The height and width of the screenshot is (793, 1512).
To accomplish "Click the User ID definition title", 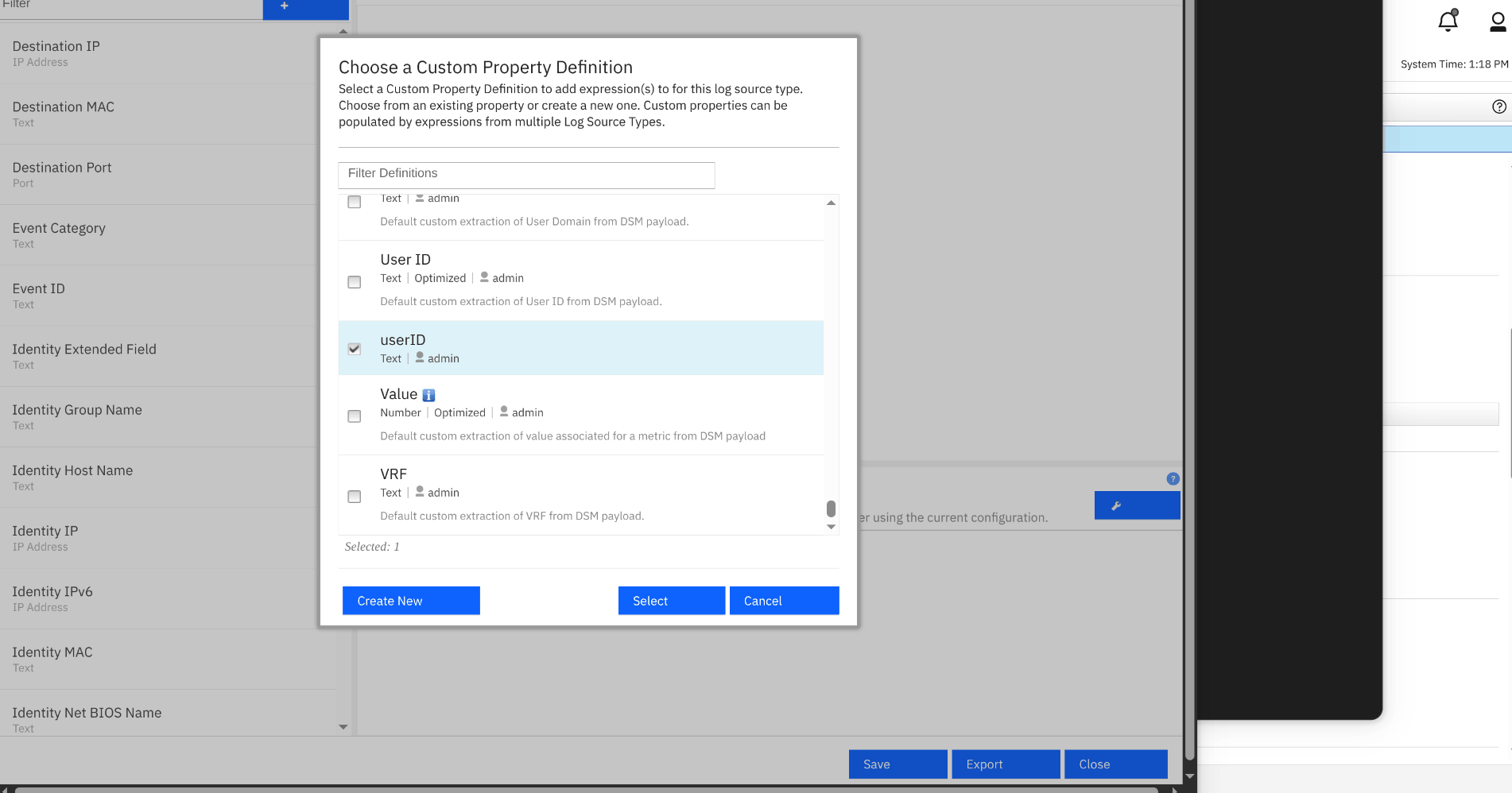I will click(x=405, y=260).
